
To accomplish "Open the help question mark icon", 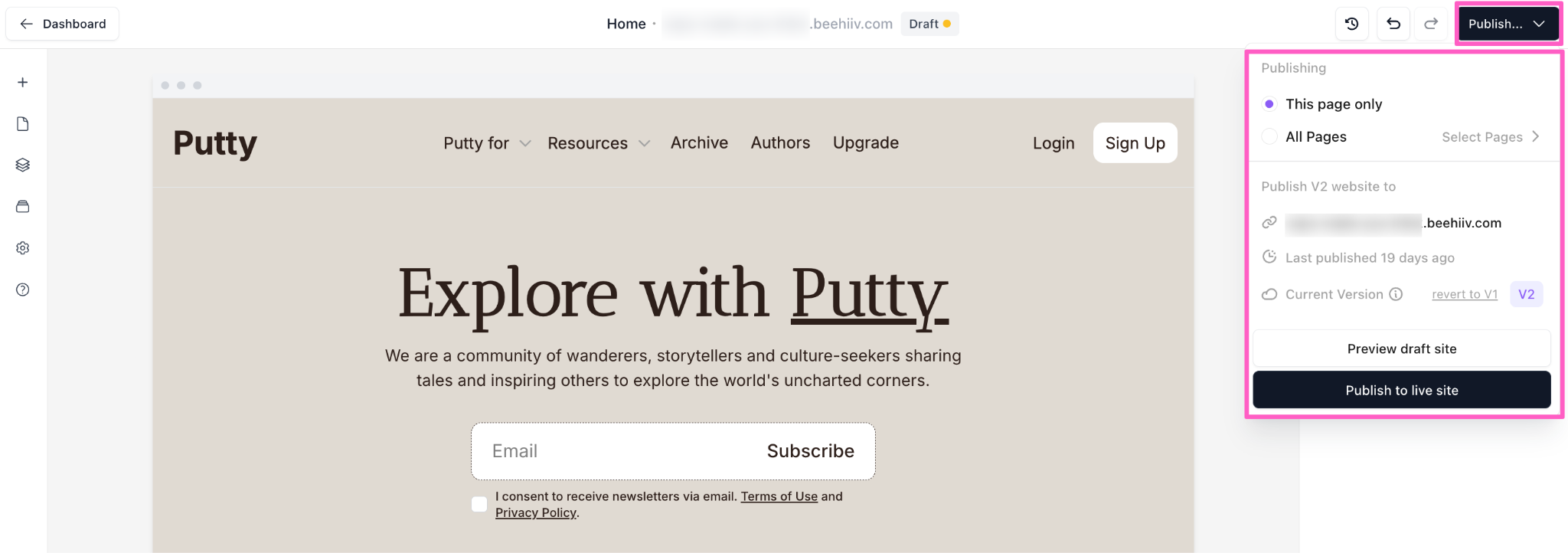I will tap(23, 290).
